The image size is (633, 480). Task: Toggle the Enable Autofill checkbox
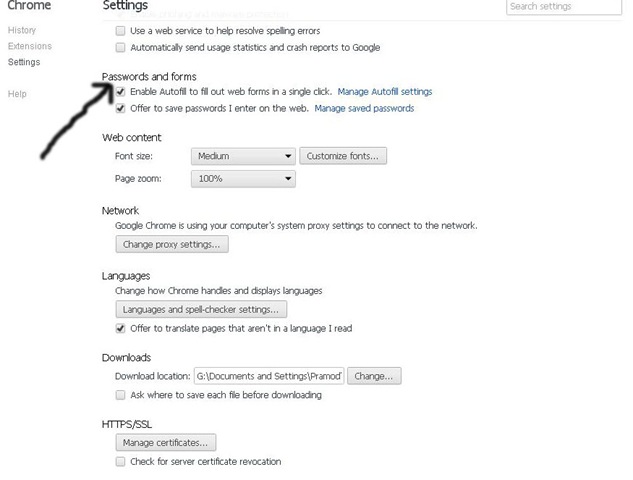pyautogui.click(x=121, y=92)
